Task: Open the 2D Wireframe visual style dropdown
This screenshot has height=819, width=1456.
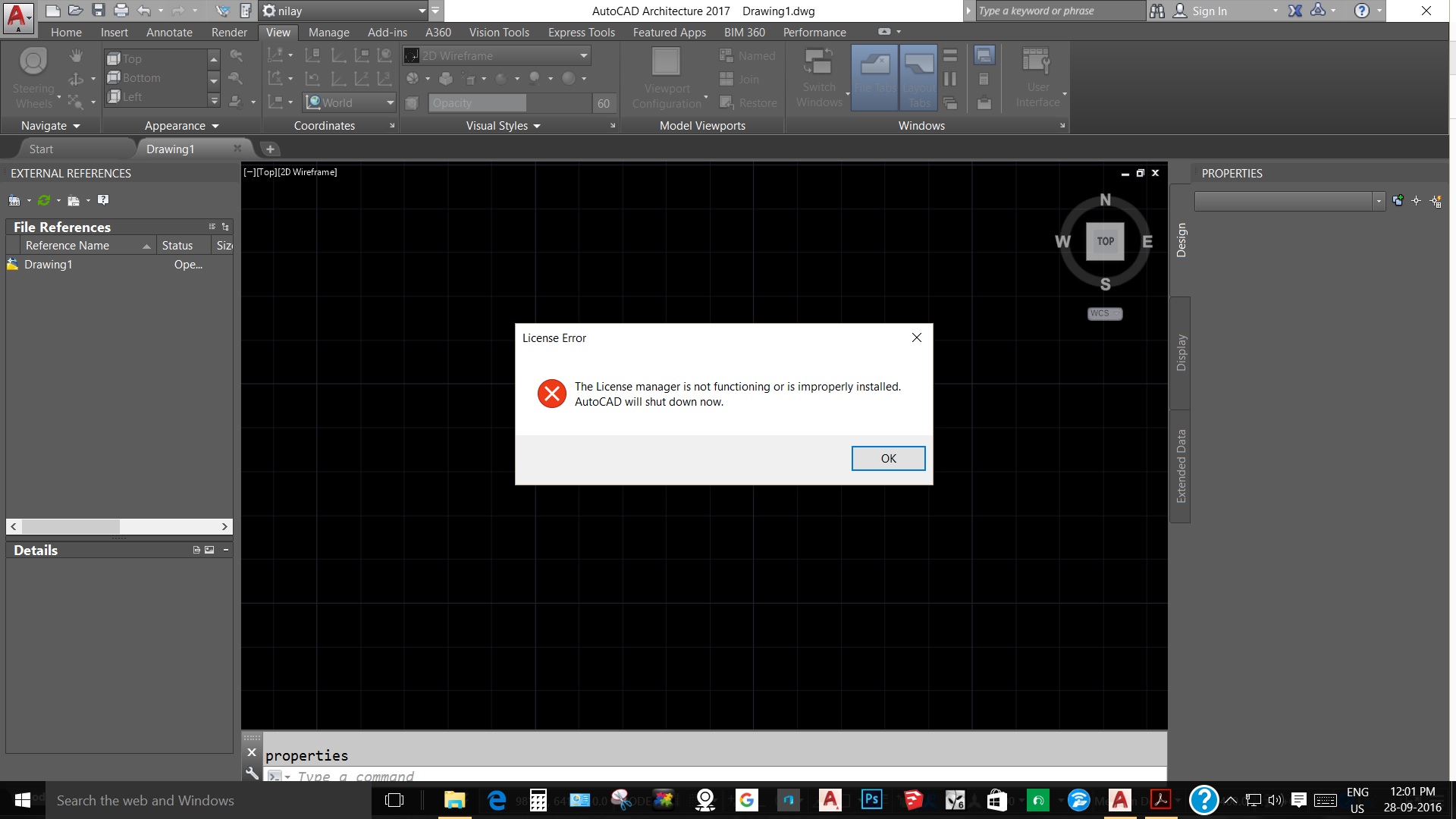Action: [583, 55]
